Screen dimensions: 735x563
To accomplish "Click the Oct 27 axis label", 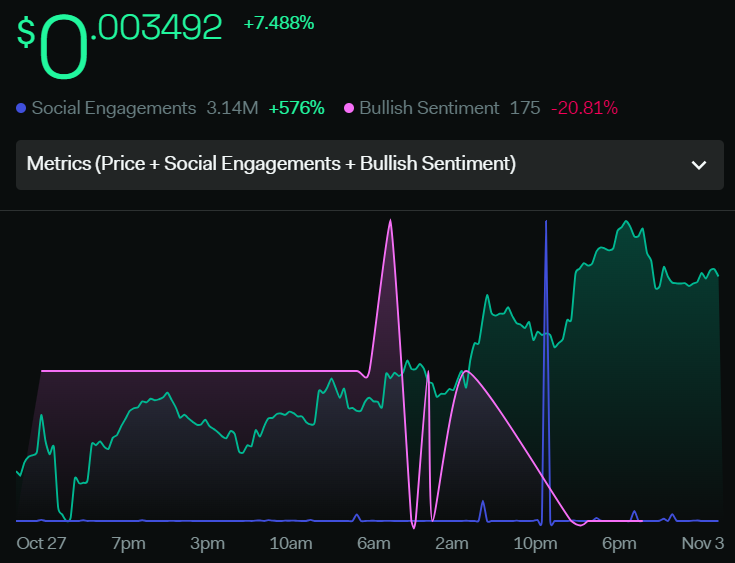I will click(x=41, y=543).
